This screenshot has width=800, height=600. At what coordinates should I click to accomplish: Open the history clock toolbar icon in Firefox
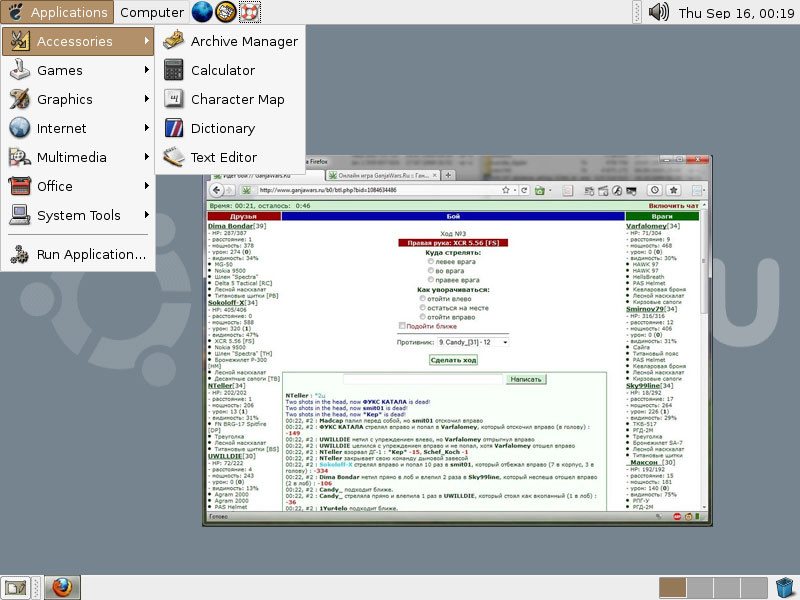655,190
